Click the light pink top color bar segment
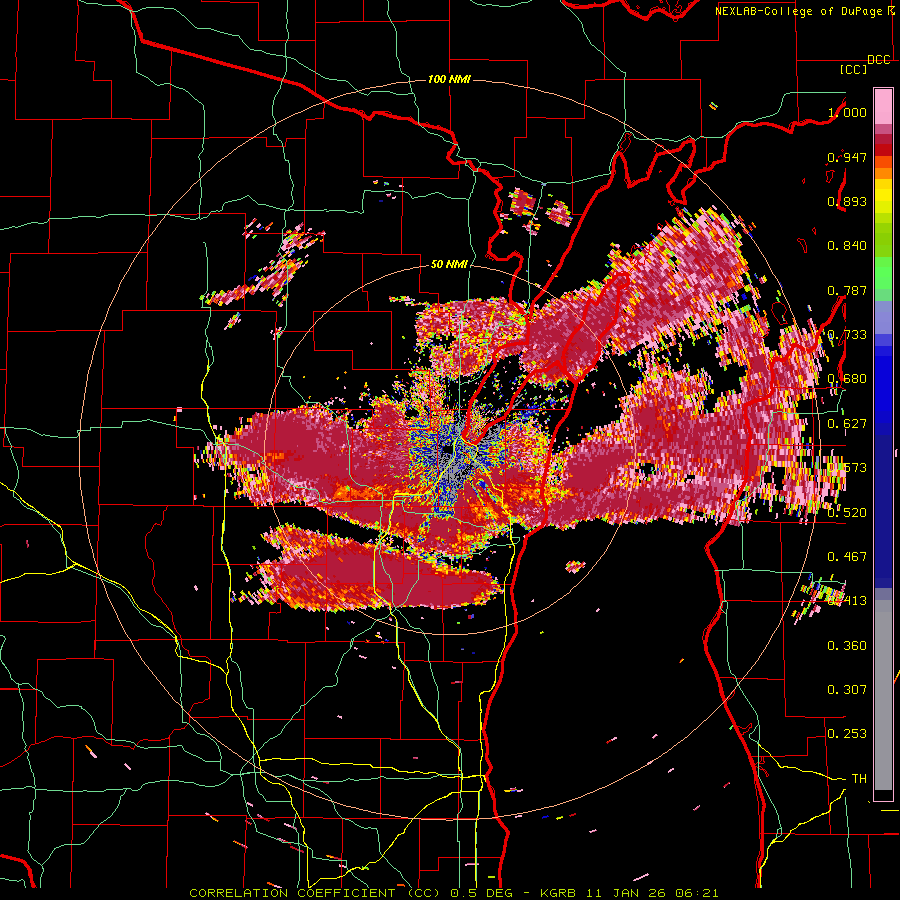The height and width of the screenshot is (900, 900). pos(883,106)
